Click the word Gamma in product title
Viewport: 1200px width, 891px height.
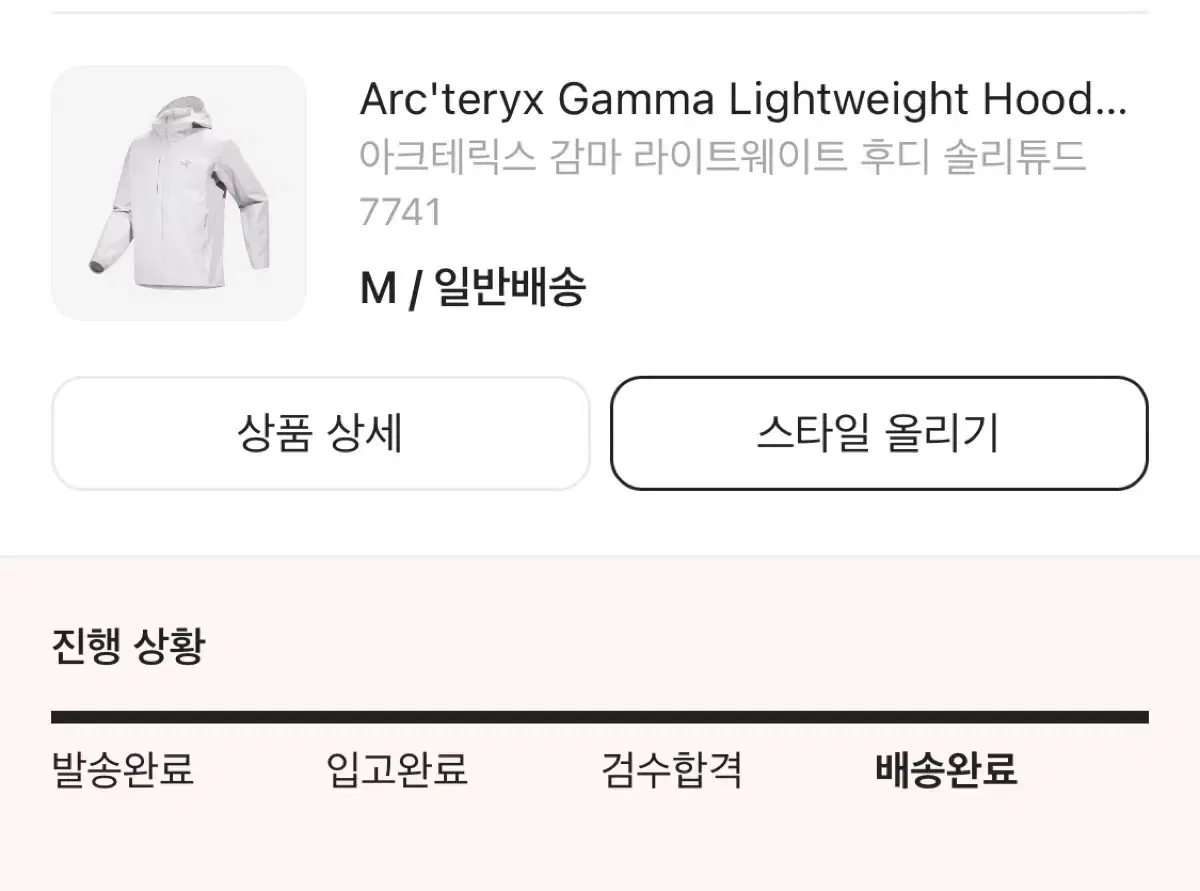tap(635, 99)
